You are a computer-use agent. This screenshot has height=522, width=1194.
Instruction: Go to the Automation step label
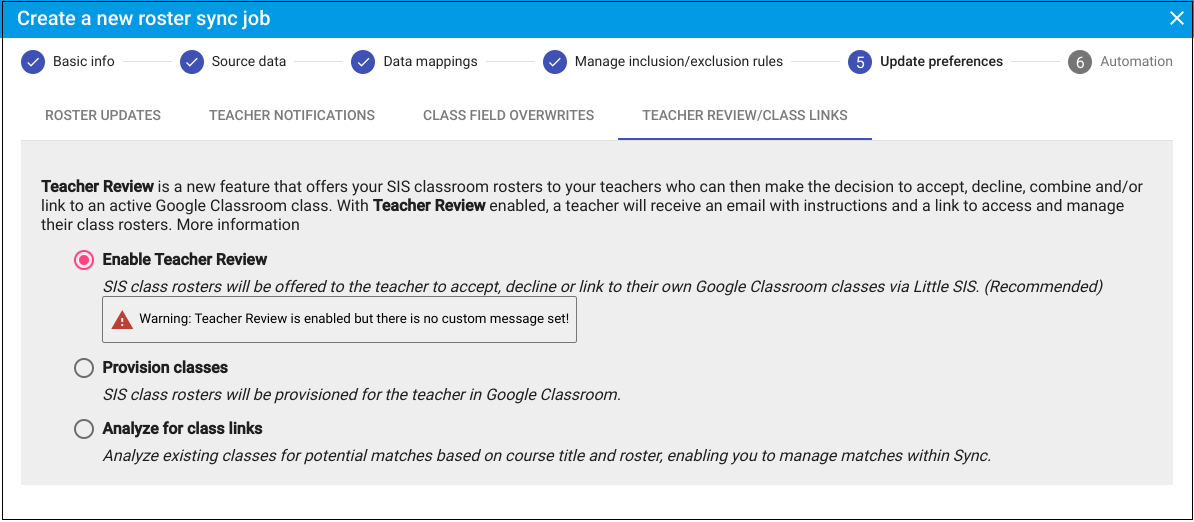tap(1136, 62)
